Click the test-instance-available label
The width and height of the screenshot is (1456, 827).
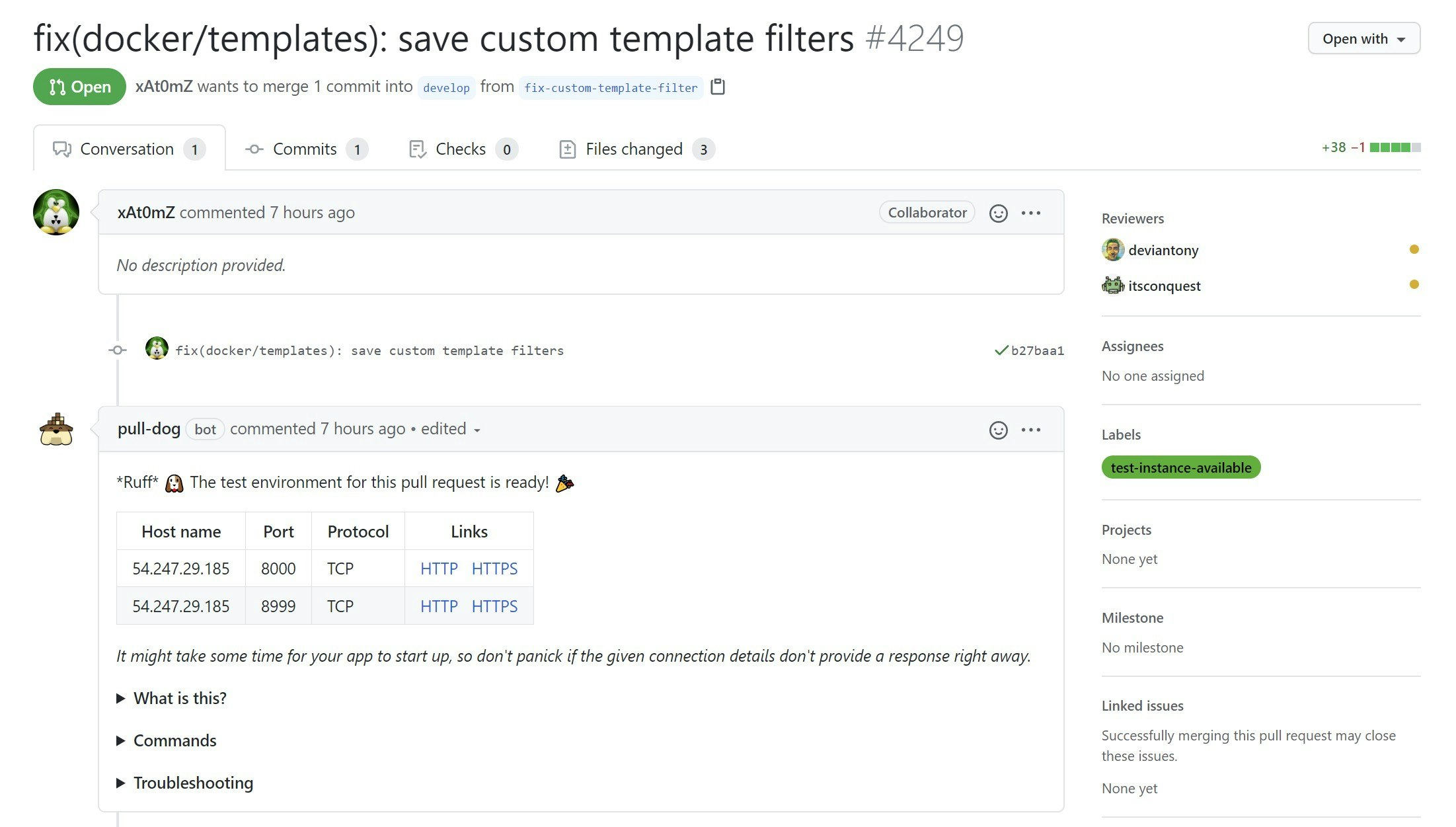1180,467
